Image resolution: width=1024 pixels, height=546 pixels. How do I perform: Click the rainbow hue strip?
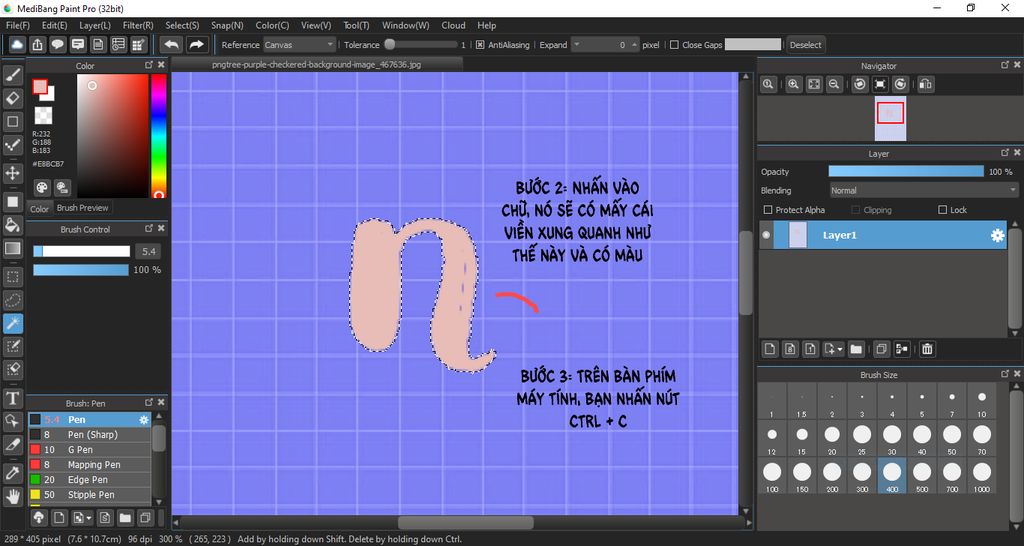pos(159,136)
